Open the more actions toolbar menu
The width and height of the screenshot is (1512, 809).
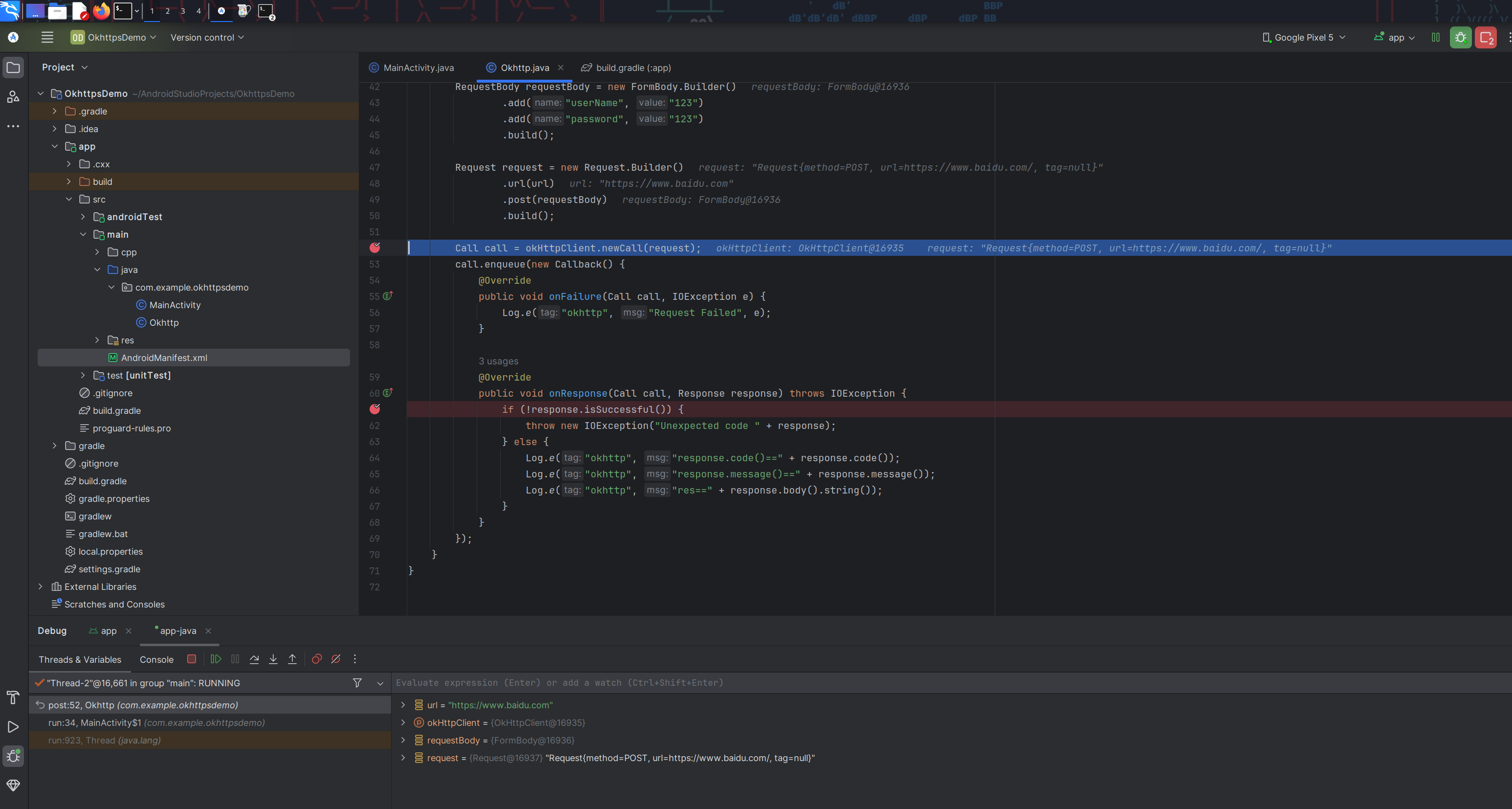click(x=1509, y=38)
